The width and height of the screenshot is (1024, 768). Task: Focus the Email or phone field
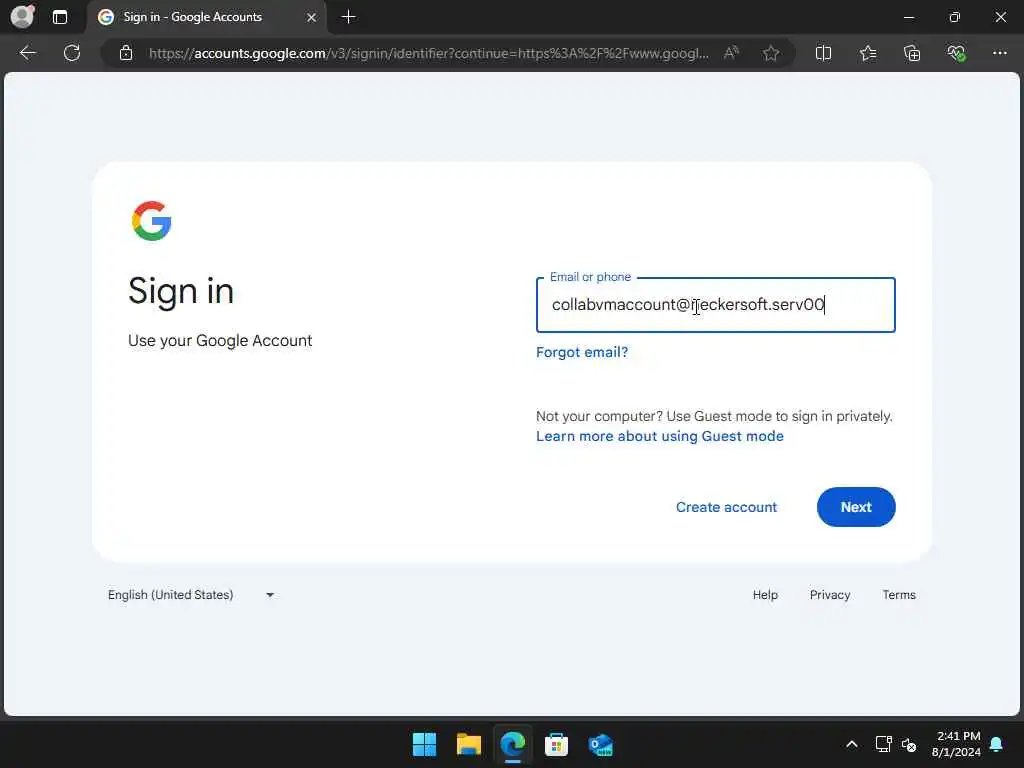pyautogui.click(x=716, y=305)
